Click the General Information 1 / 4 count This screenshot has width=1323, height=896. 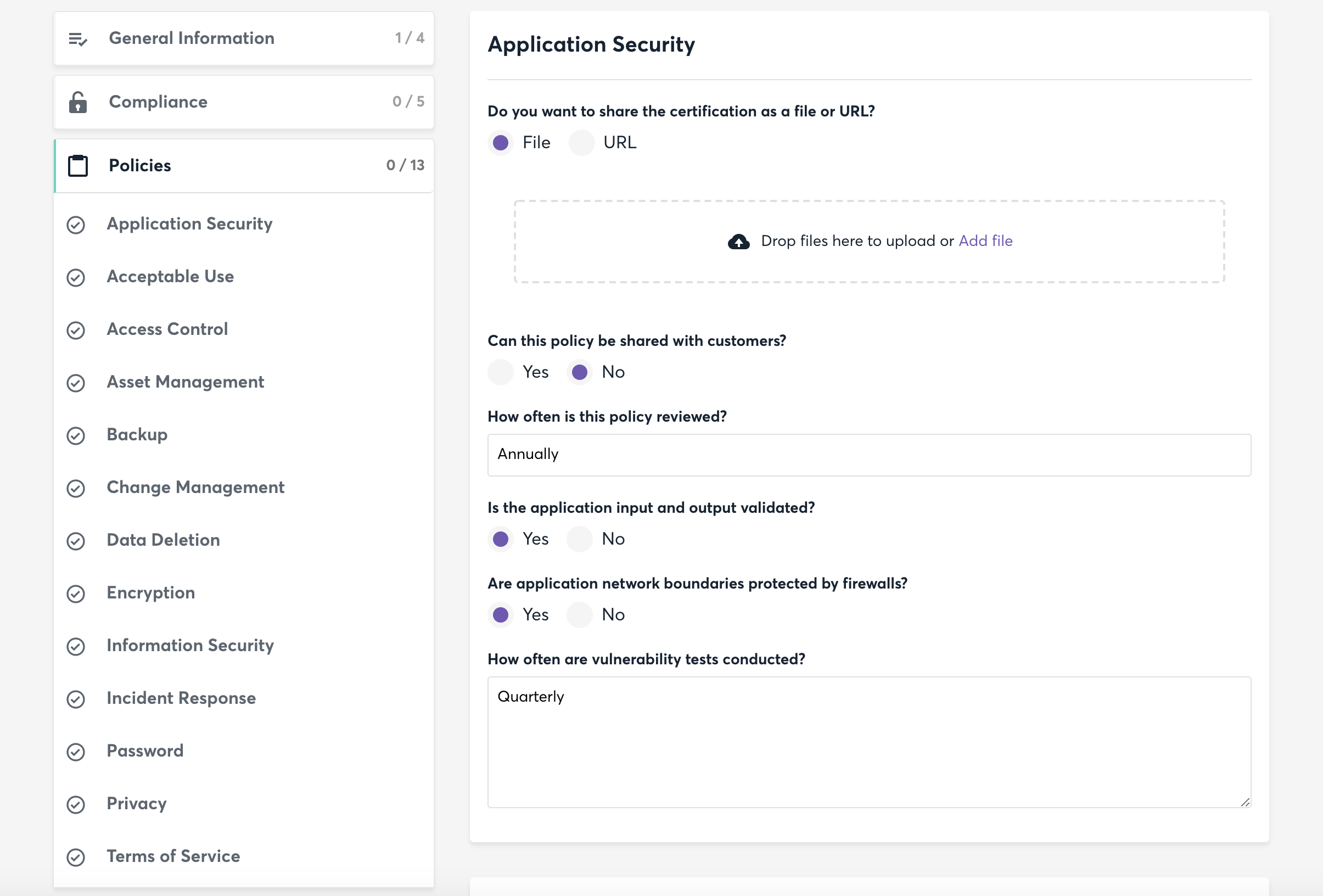(410, 38)
